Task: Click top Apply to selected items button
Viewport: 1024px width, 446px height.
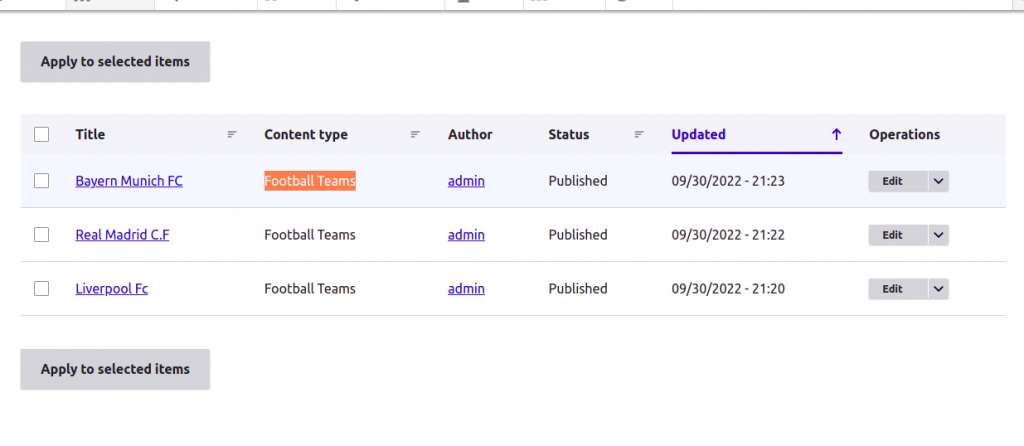Action: [115, 62]
